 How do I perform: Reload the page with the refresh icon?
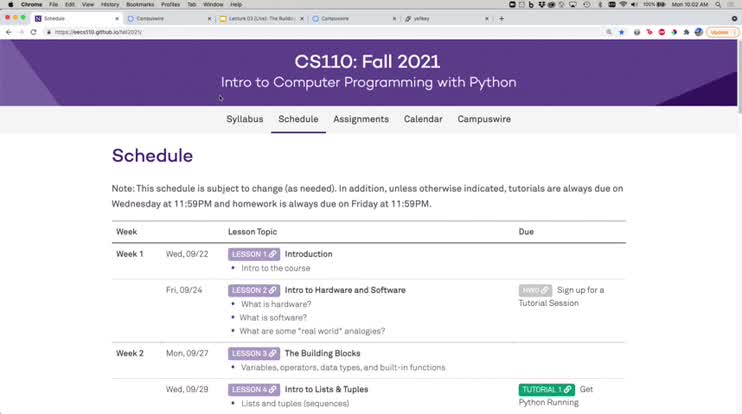click(33, 32)
